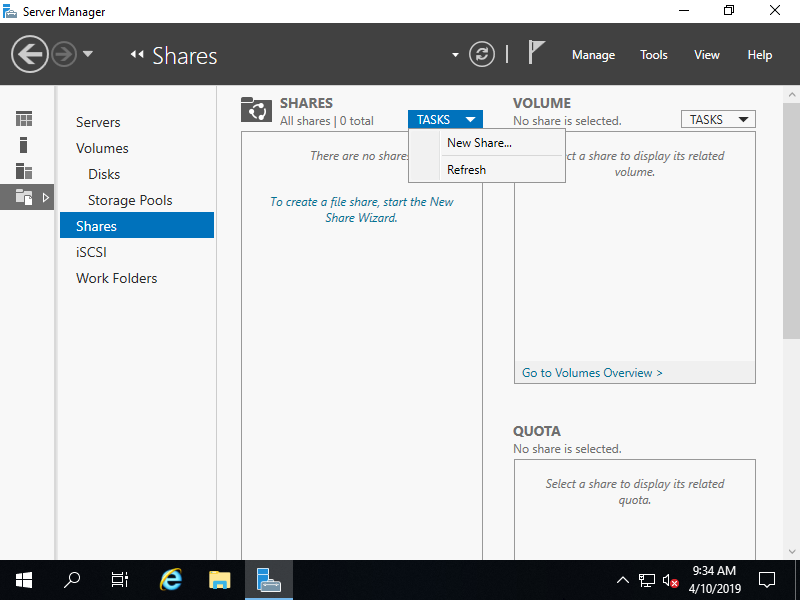Viewport: 800px width, 600px height.
Task: Click the forward navigation arrow button
Action: pos(64,54)
